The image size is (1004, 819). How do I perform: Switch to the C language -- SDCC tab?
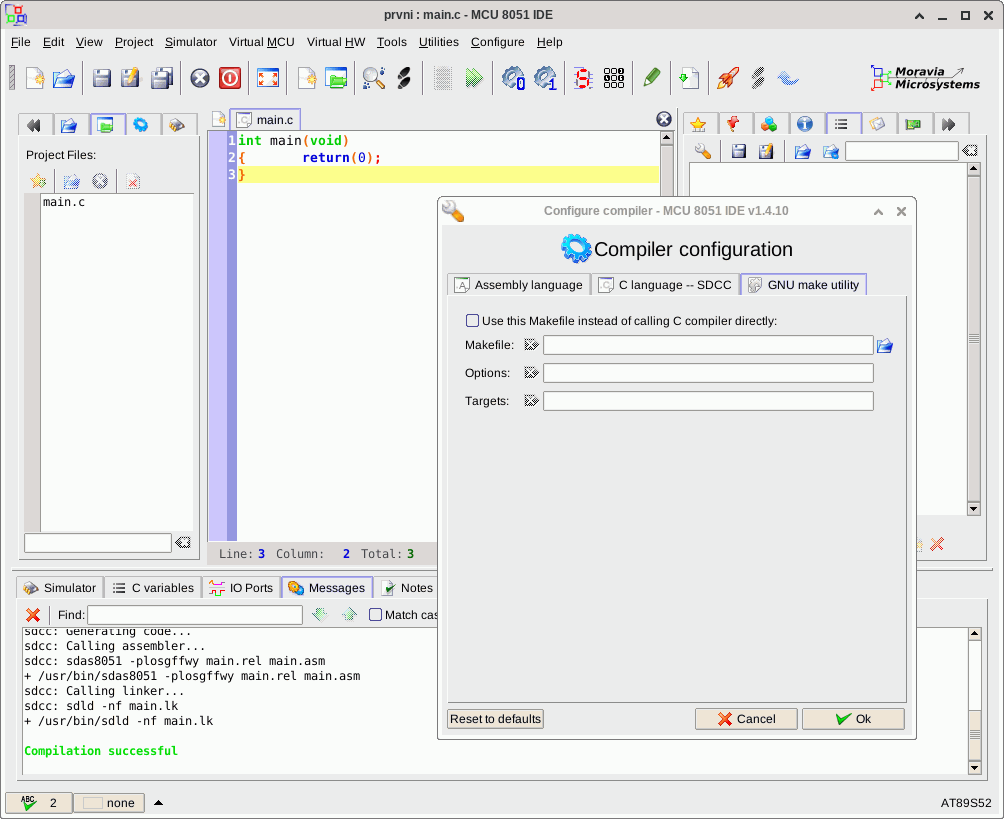665,285
